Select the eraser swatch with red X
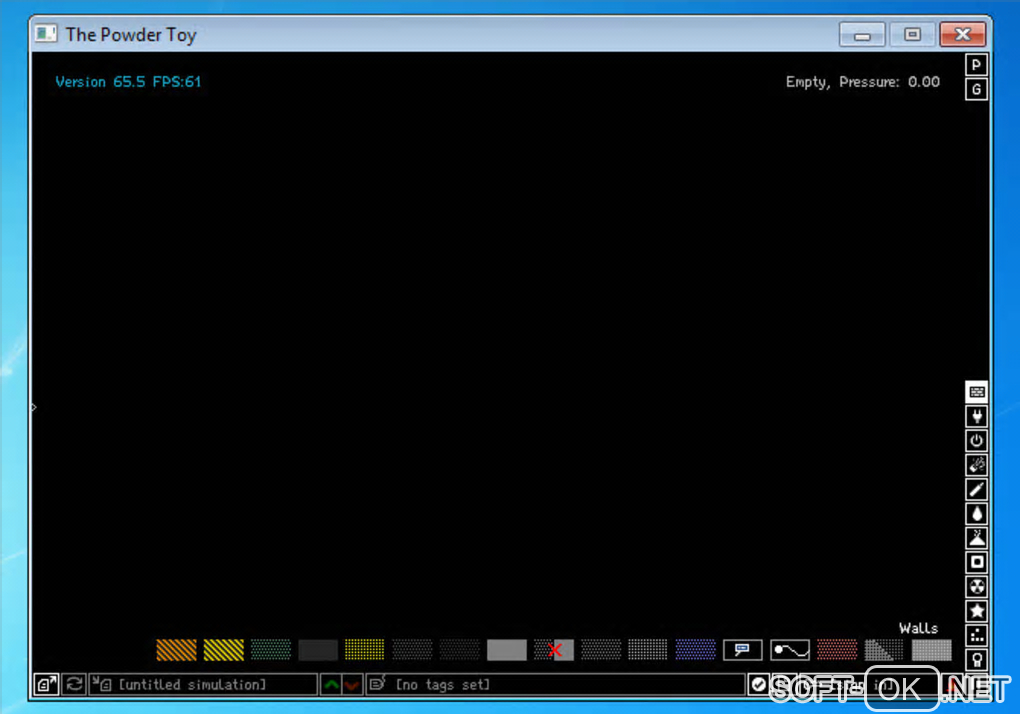This screenshot has height=714, width=1020. [x=554, y=650]
